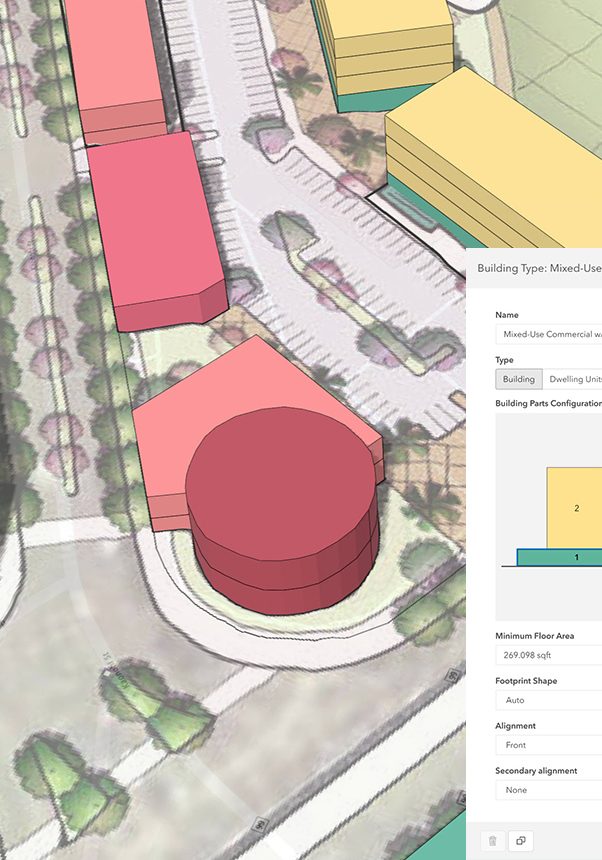Open the Alignment dropdown set to Front

[548, 745]
